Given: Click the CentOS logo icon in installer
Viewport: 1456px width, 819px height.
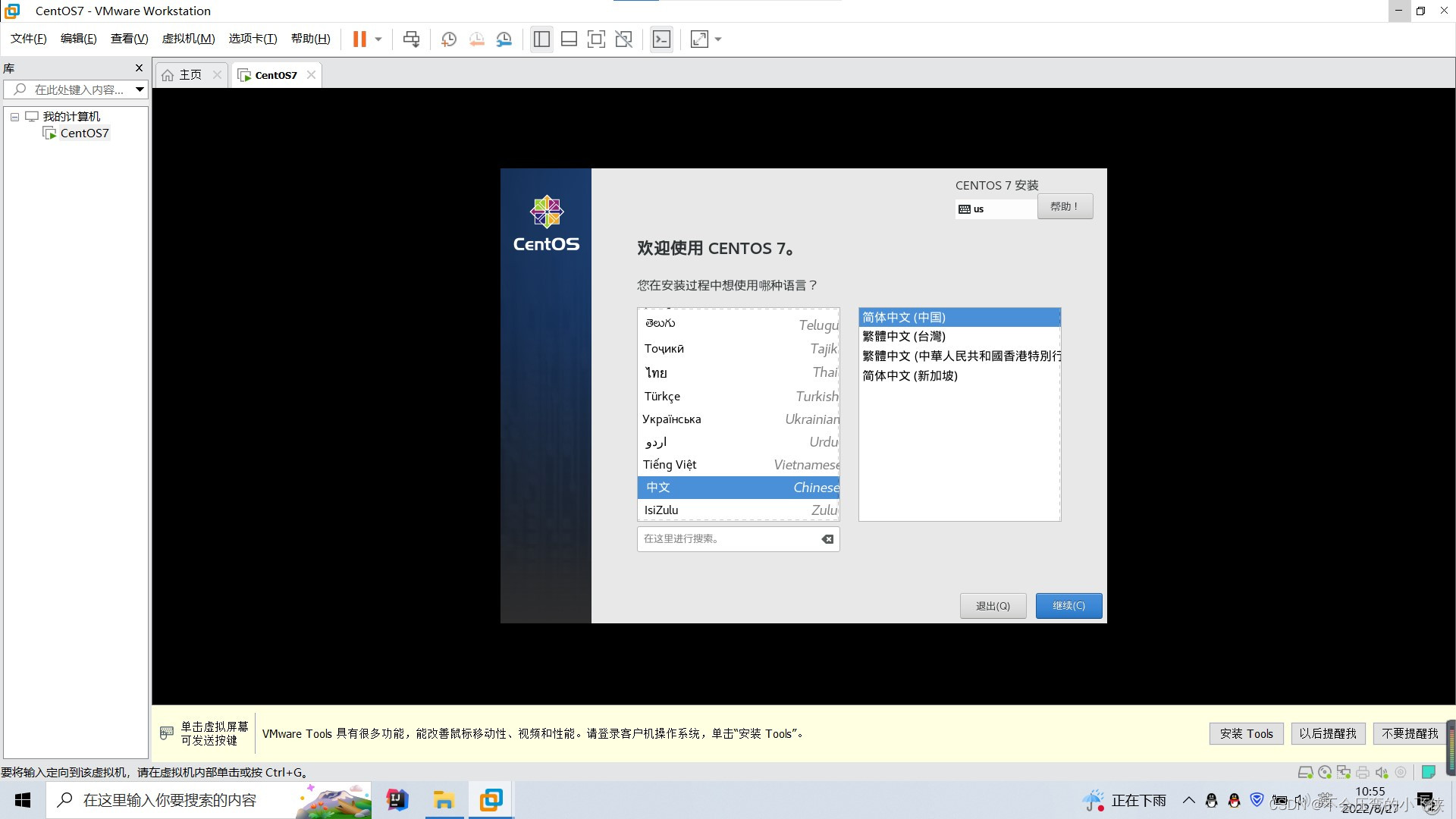Looking at the screenshot, I should pos(546,213).
